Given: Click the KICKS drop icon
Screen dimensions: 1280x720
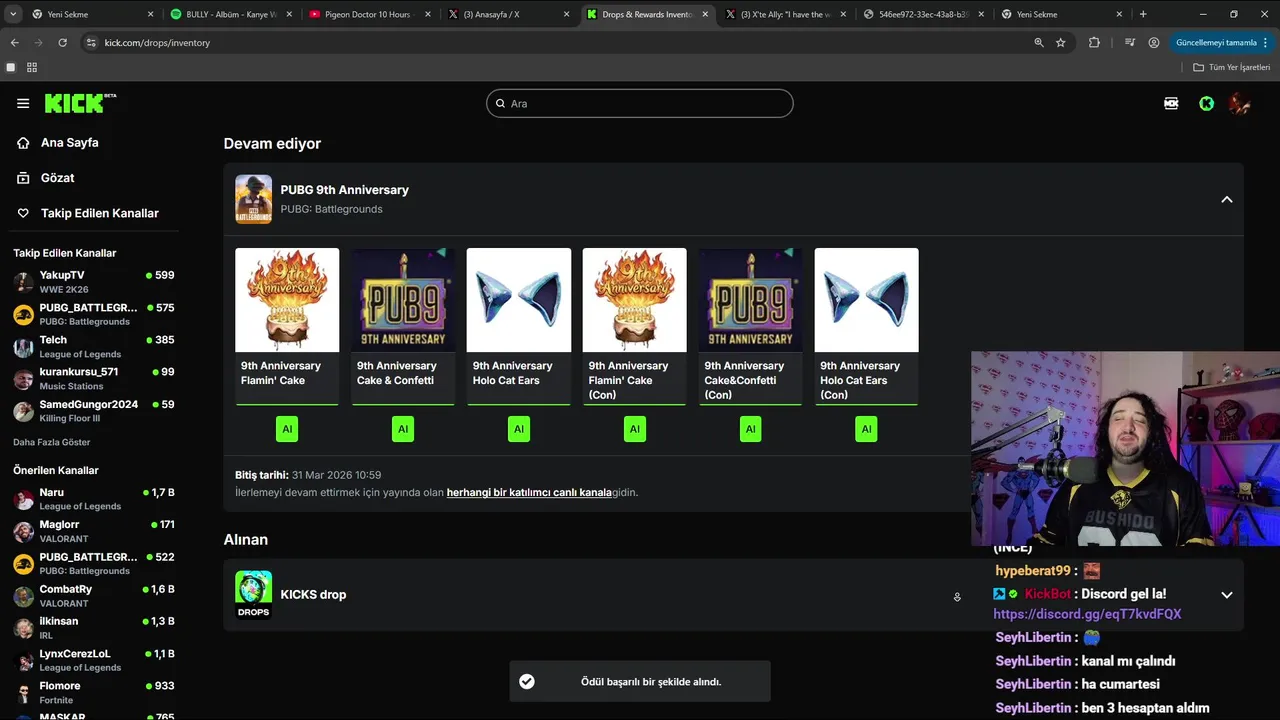Looking at the screenshot, I should click(253, 594).
